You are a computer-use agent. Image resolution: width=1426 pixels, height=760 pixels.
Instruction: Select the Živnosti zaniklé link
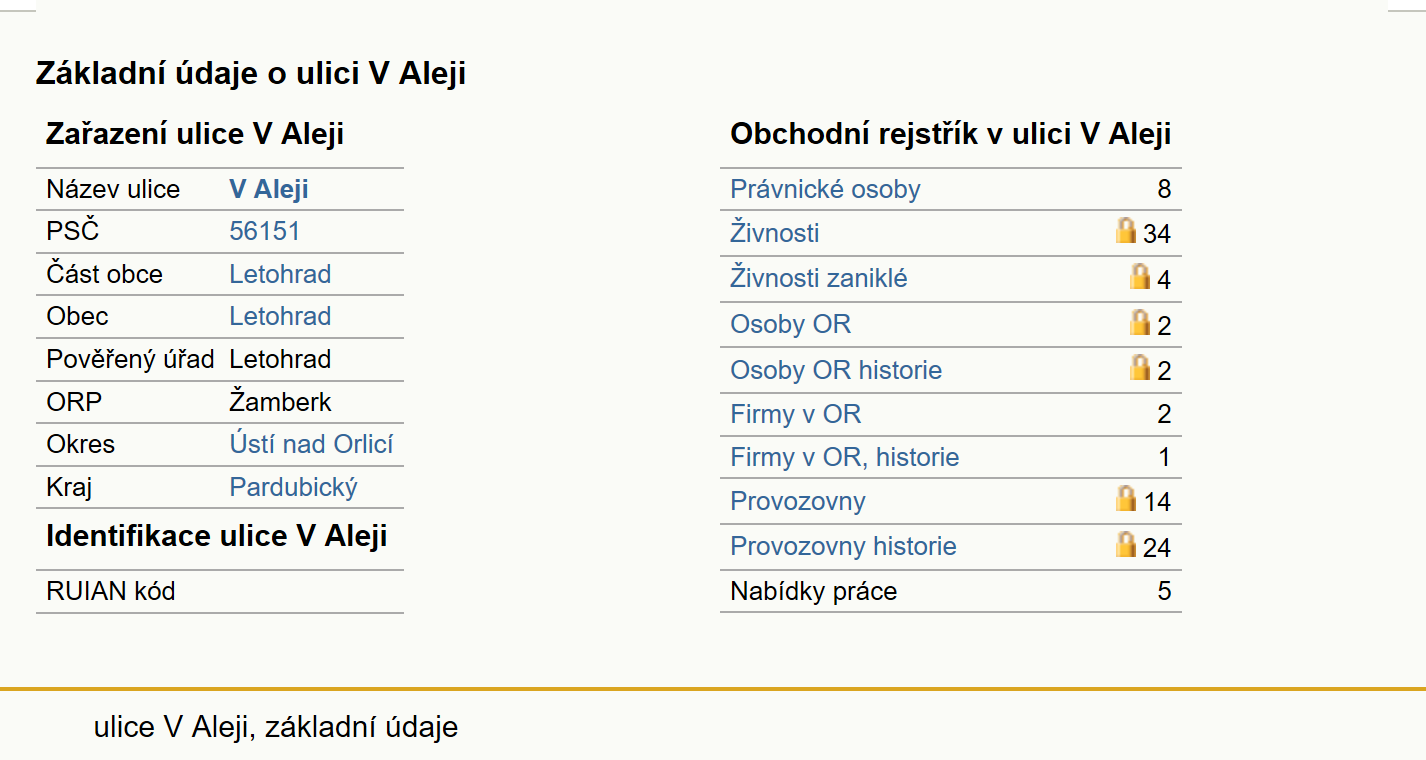point(819,278)
